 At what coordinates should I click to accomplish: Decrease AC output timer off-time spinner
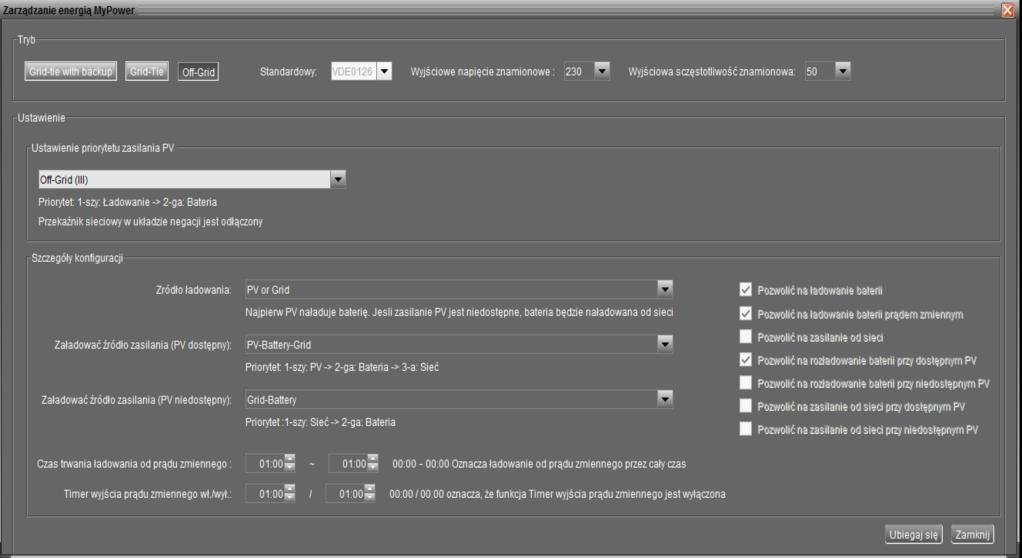(370, 497)
